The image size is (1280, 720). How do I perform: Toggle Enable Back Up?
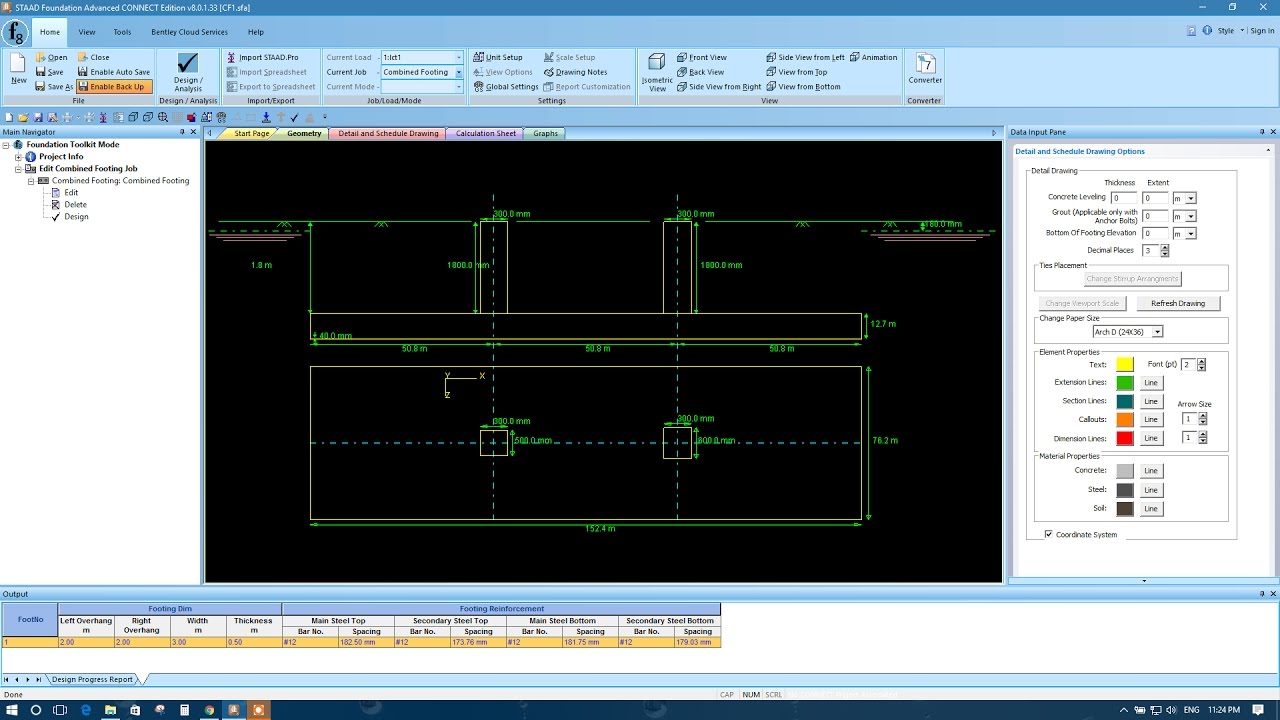tap(113, 86)
